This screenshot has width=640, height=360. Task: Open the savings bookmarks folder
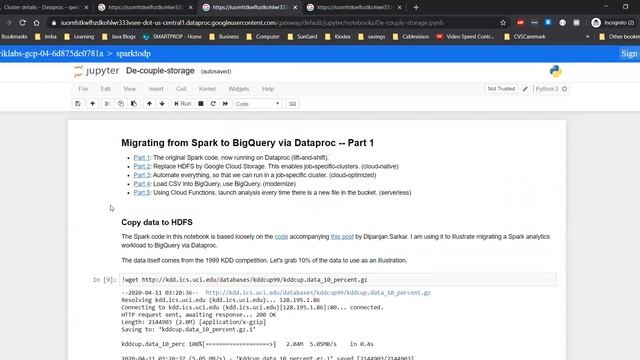372,37
